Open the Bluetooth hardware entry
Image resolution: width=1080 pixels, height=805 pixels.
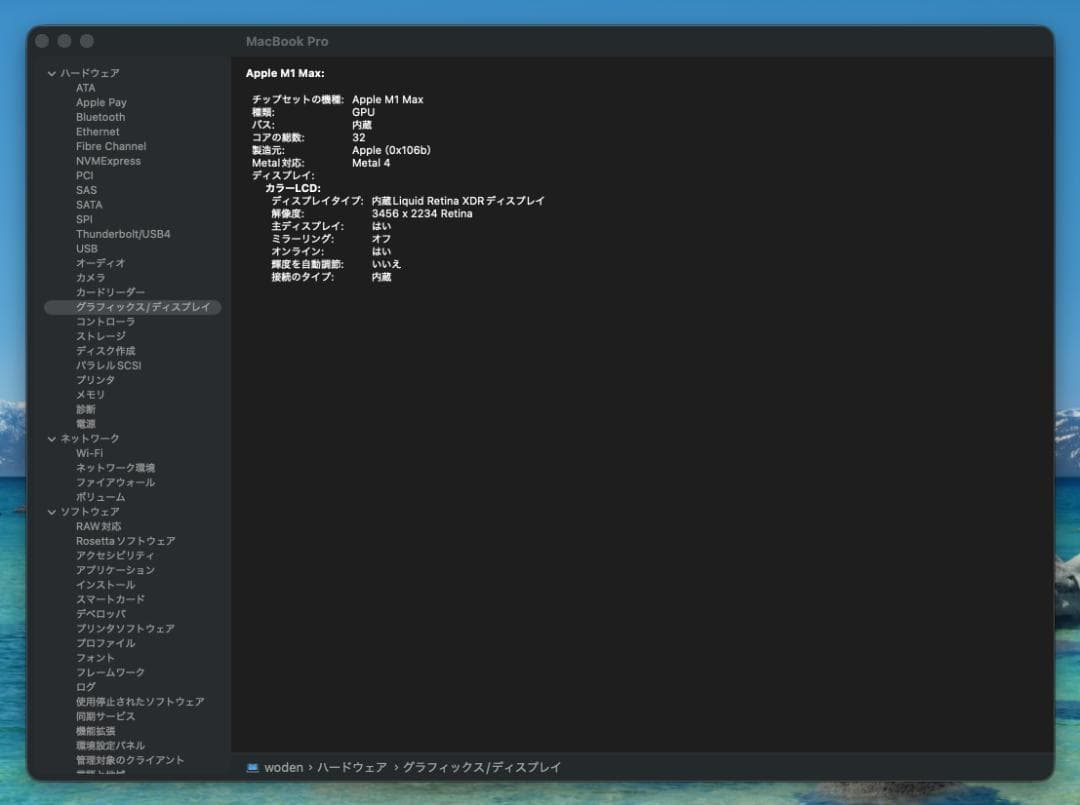tap(101, 117)
